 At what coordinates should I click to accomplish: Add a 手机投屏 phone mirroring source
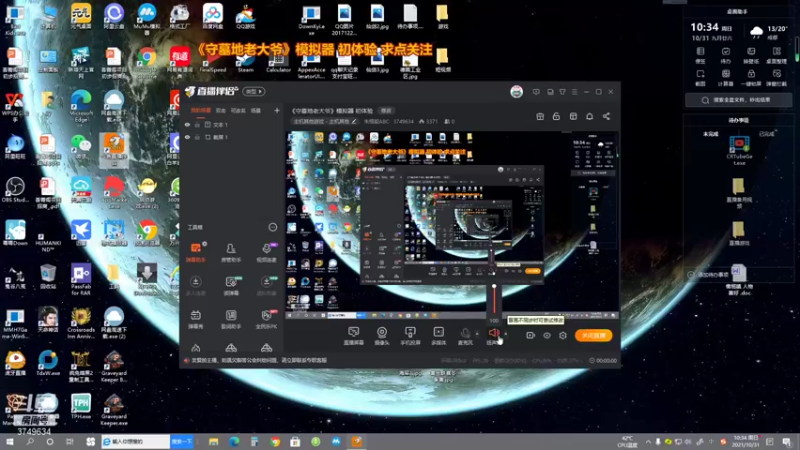pyautogui.click(x=410, y=336)
